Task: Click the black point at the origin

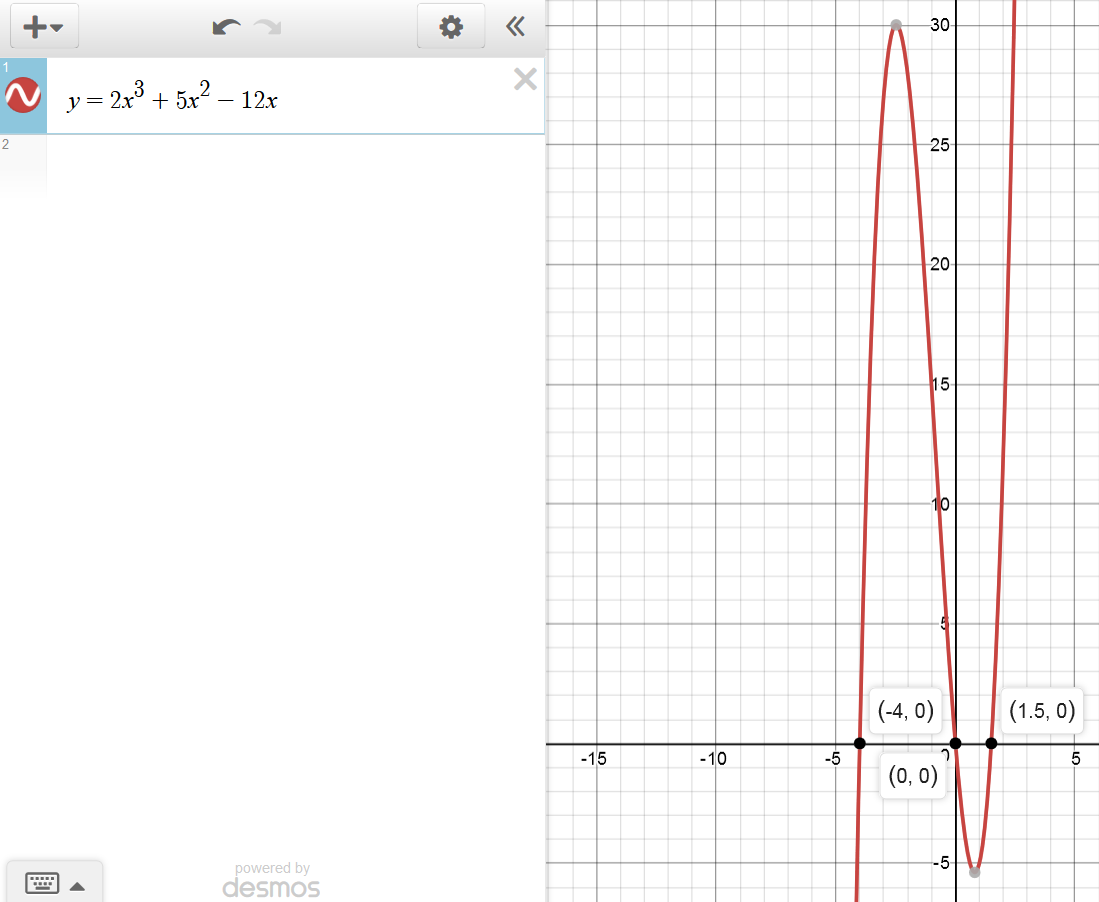Action: (956, 743)
